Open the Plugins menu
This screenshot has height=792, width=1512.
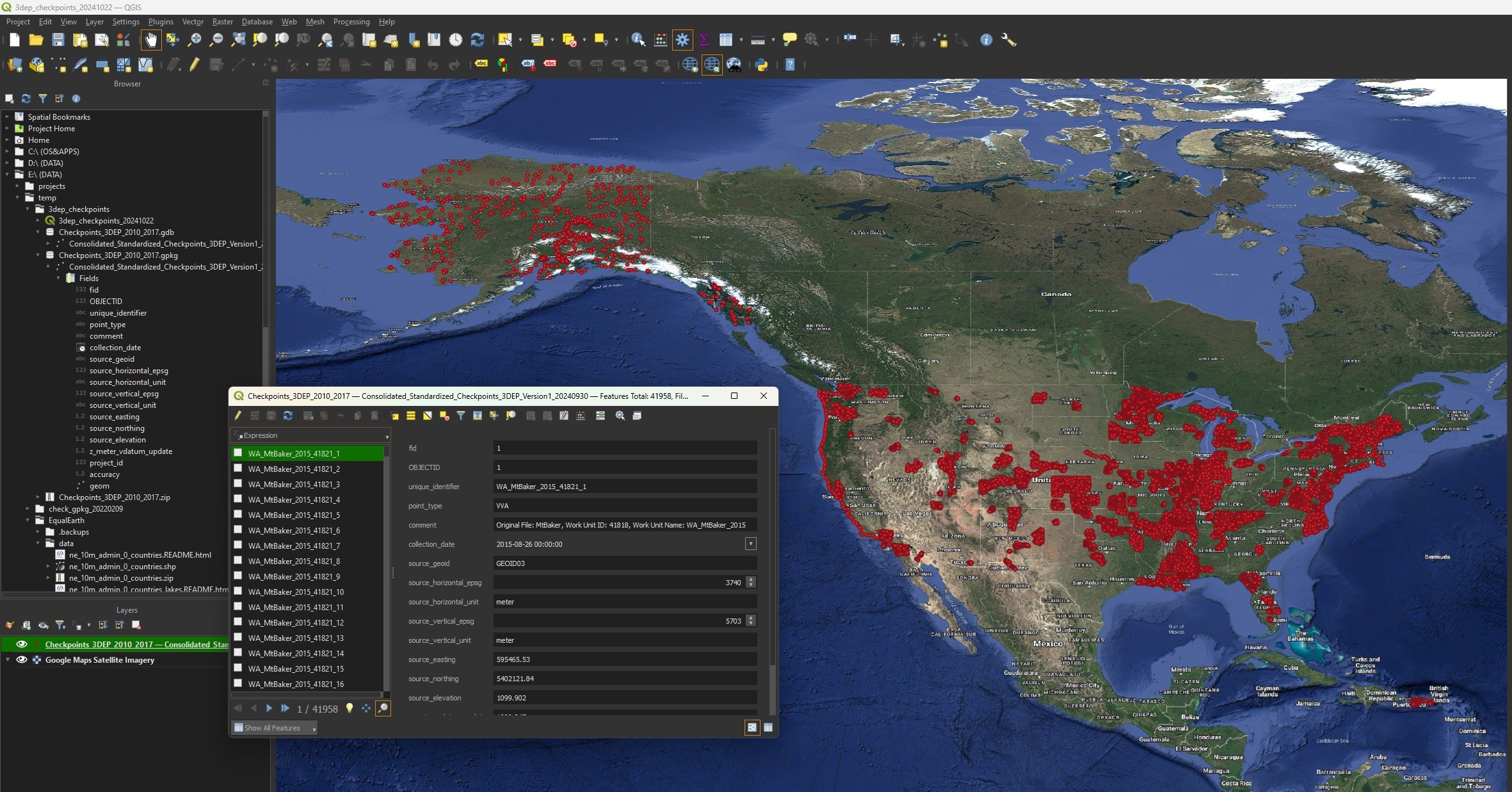click(161, 22)
